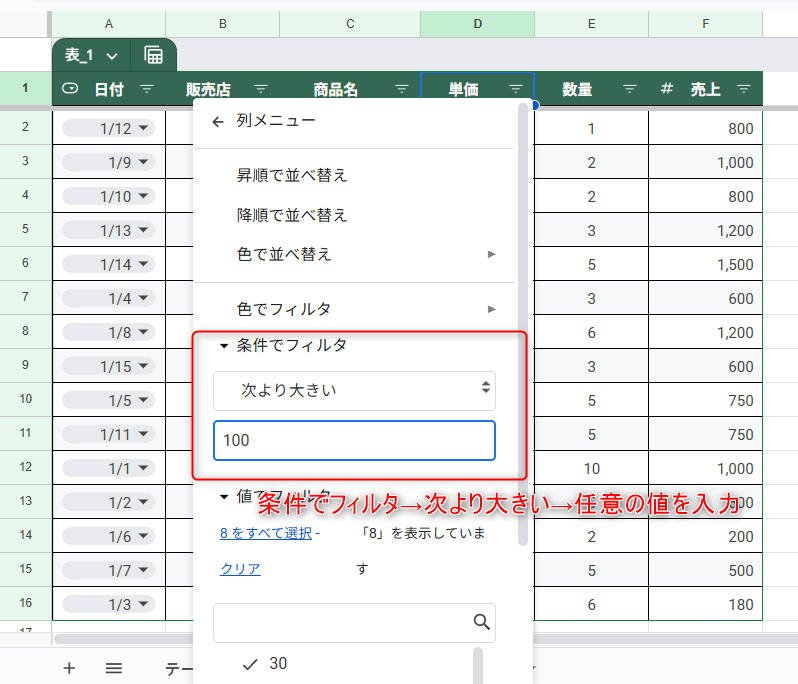This screenshot has width=798, height=684.
Task: Click the 8 をすべて選択 link
Action: tap(265, 533)
